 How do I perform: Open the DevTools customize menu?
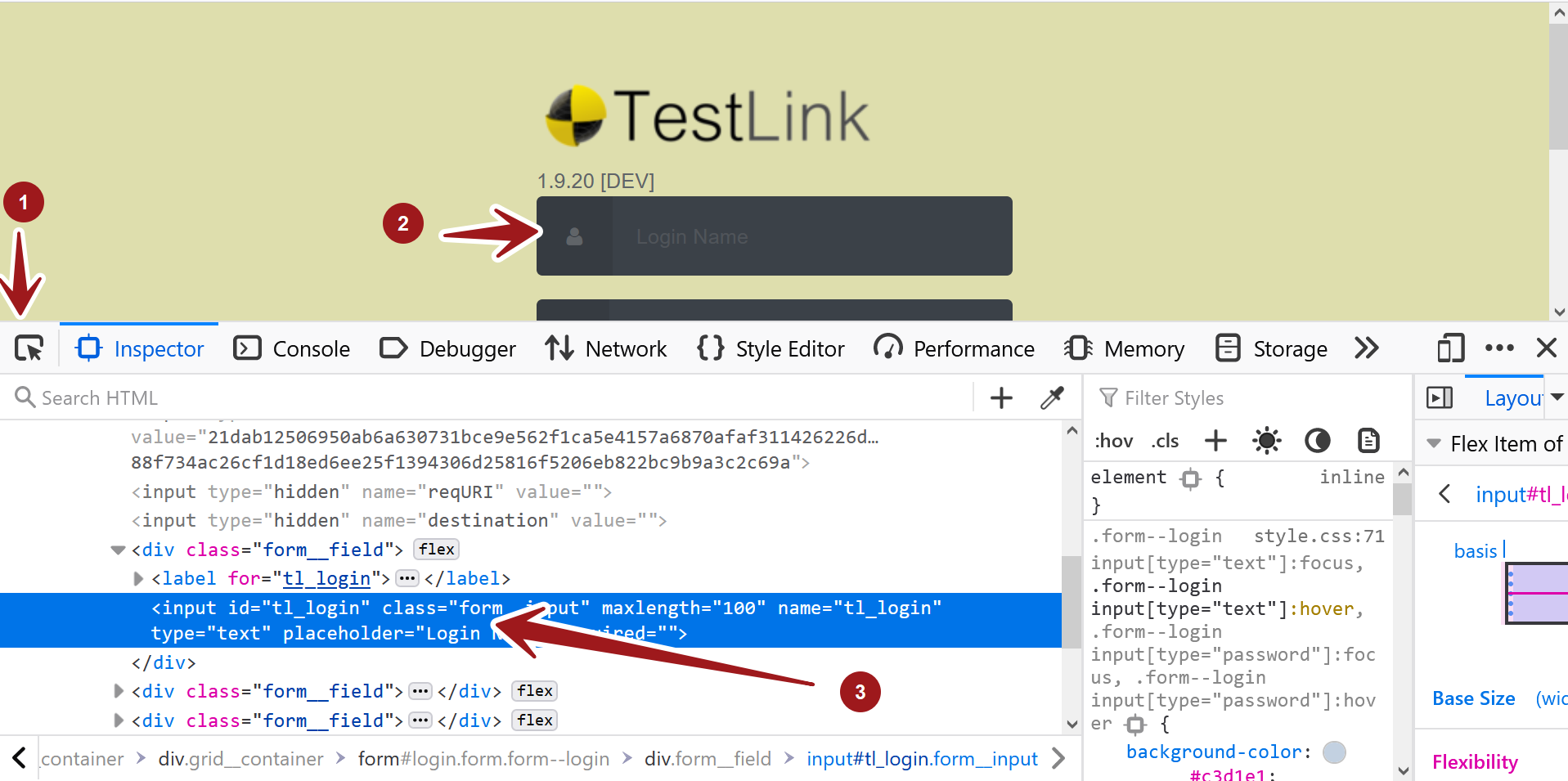click(1499, 348)
